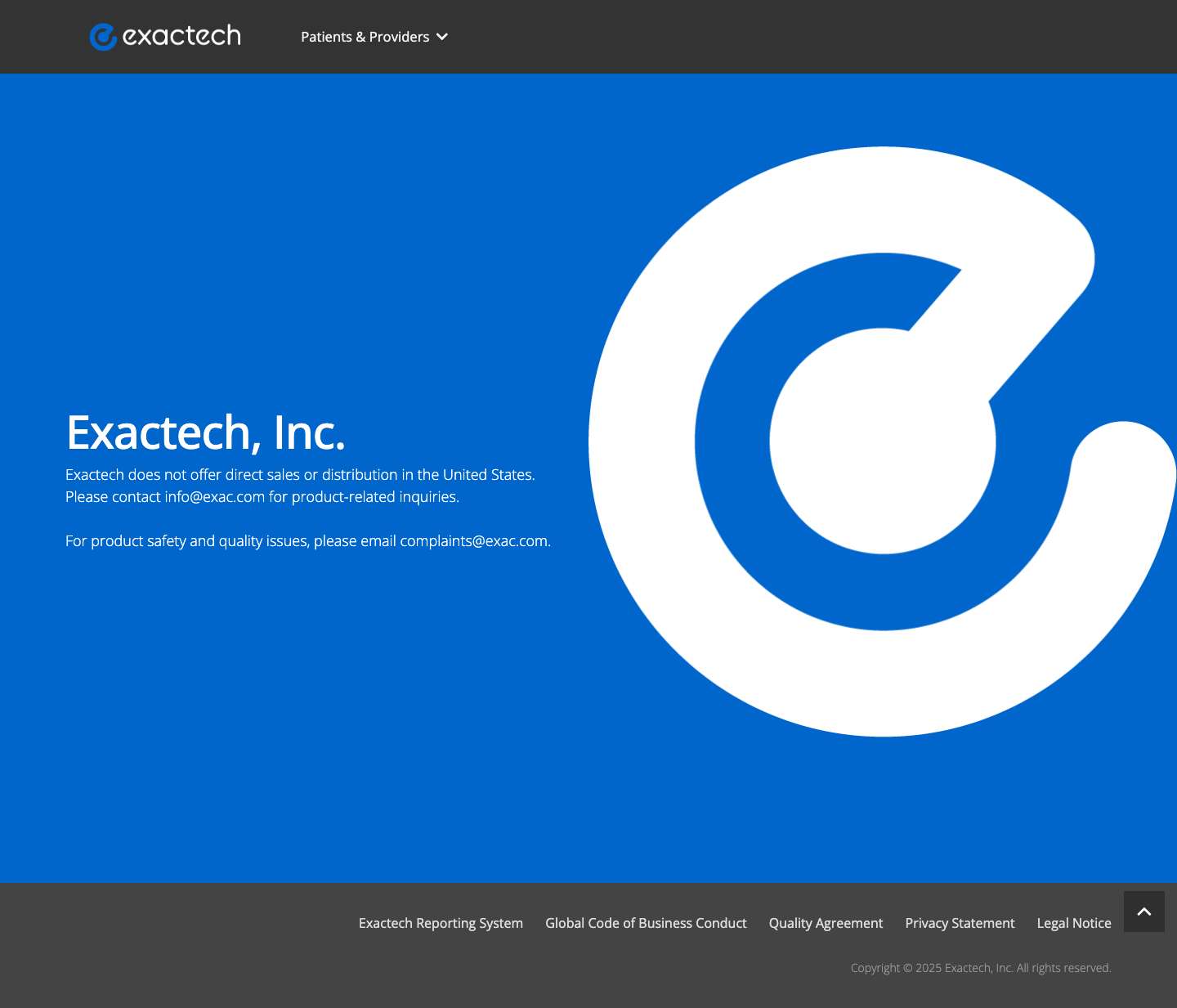Viewport: 1177px width, 1008px height.
Task: Open the Privacy Statement link
Action: click(x=960, y=923)
